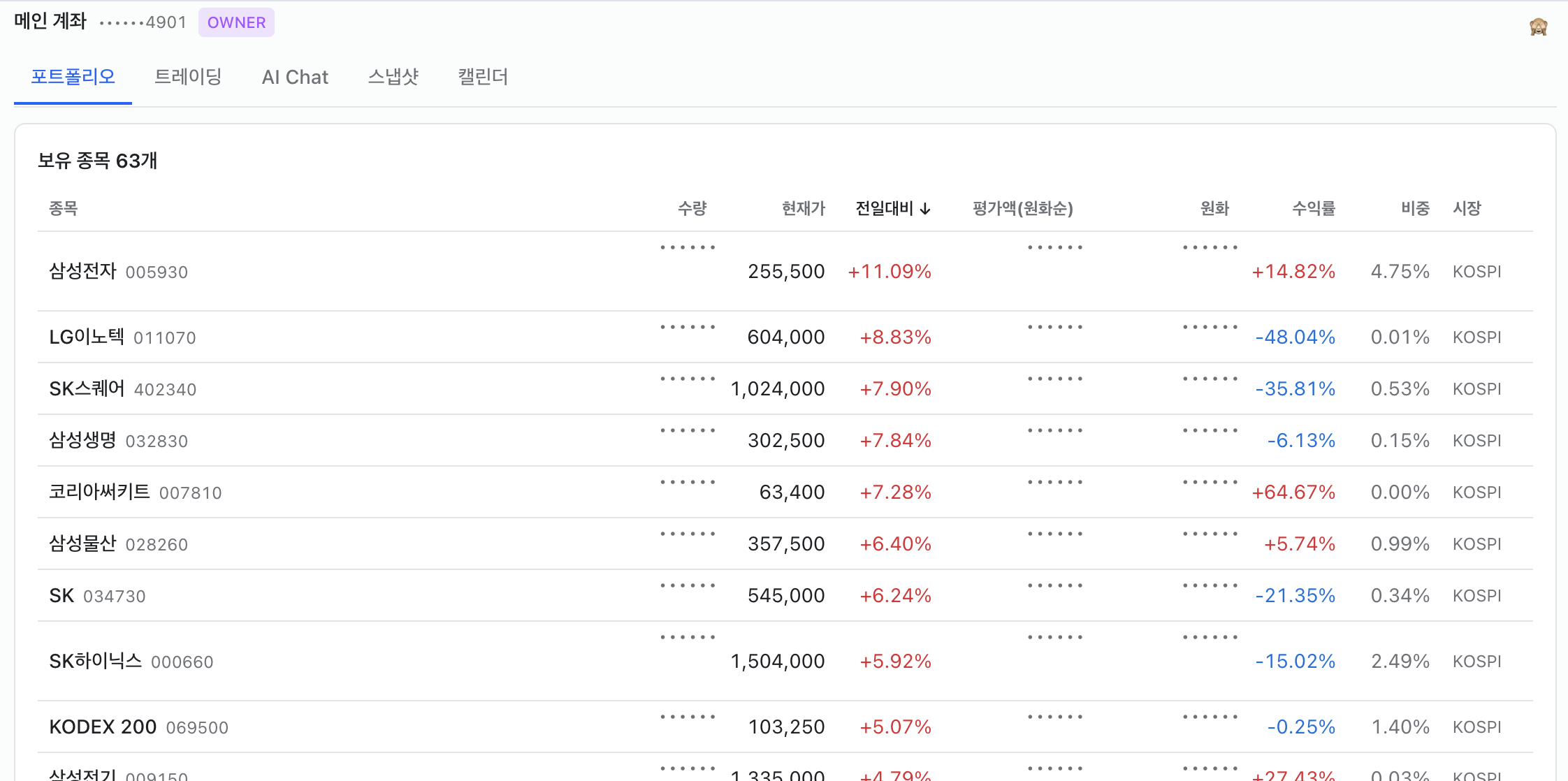Click KODEX 200 price 103,250
This screenshot has width=1568, height=781.
tap(787, 727)
